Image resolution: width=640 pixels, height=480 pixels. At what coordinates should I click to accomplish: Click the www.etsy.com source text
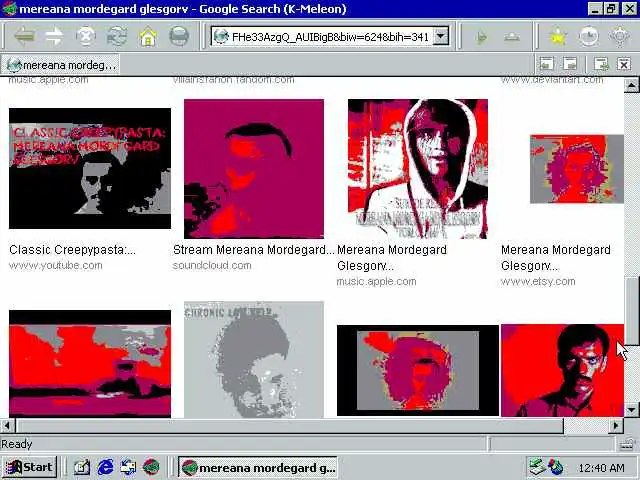click(538, 282)
